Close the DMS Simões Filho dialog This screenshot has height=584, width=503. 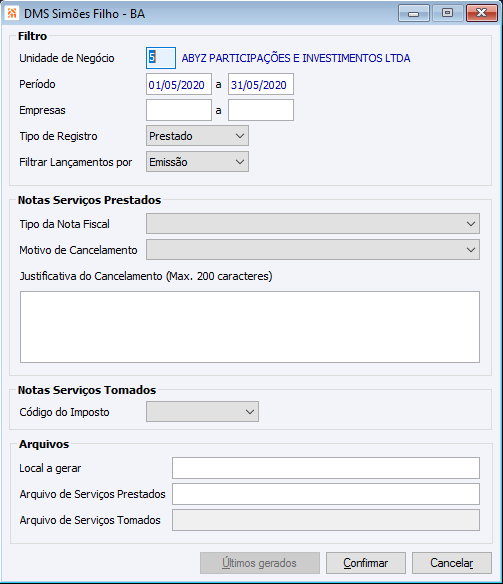click(482, 13)
